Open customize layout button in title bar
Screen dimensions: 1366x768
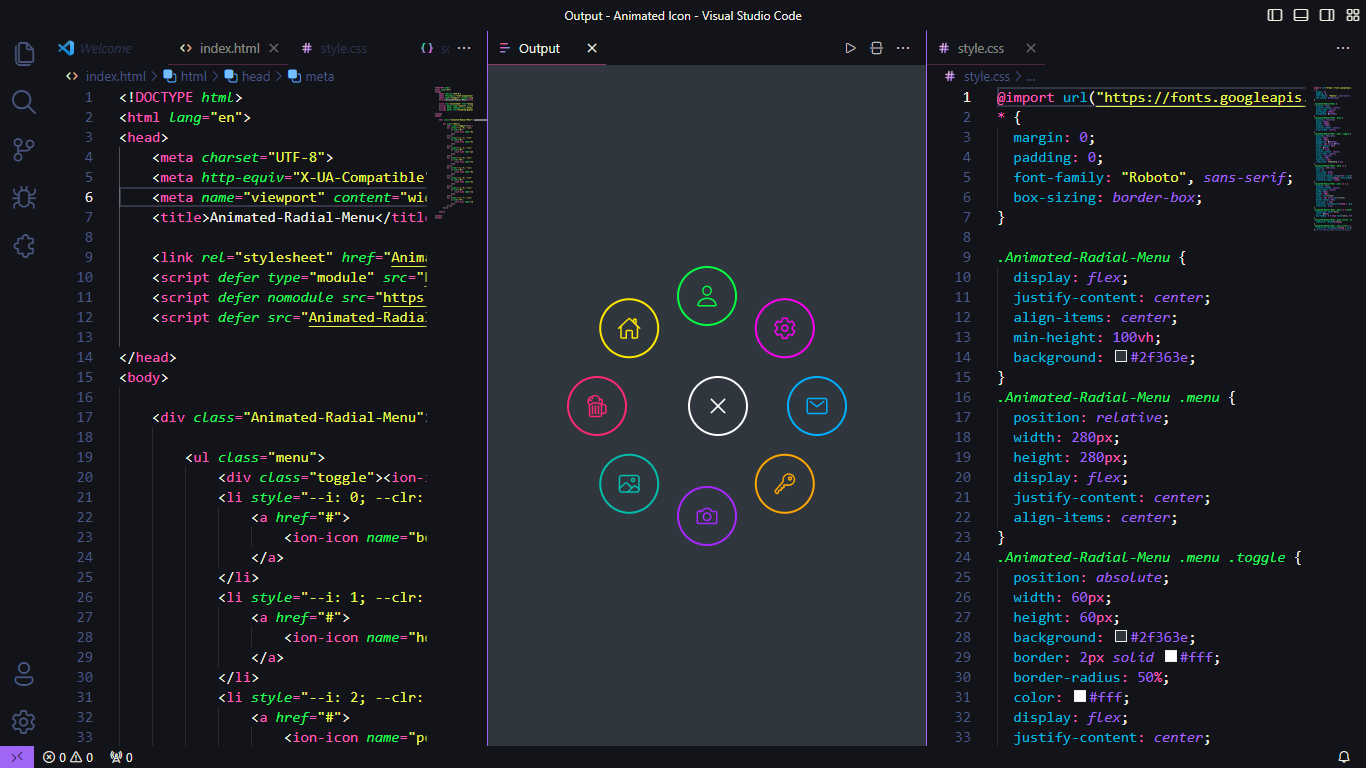click(x=1353, y=15)
